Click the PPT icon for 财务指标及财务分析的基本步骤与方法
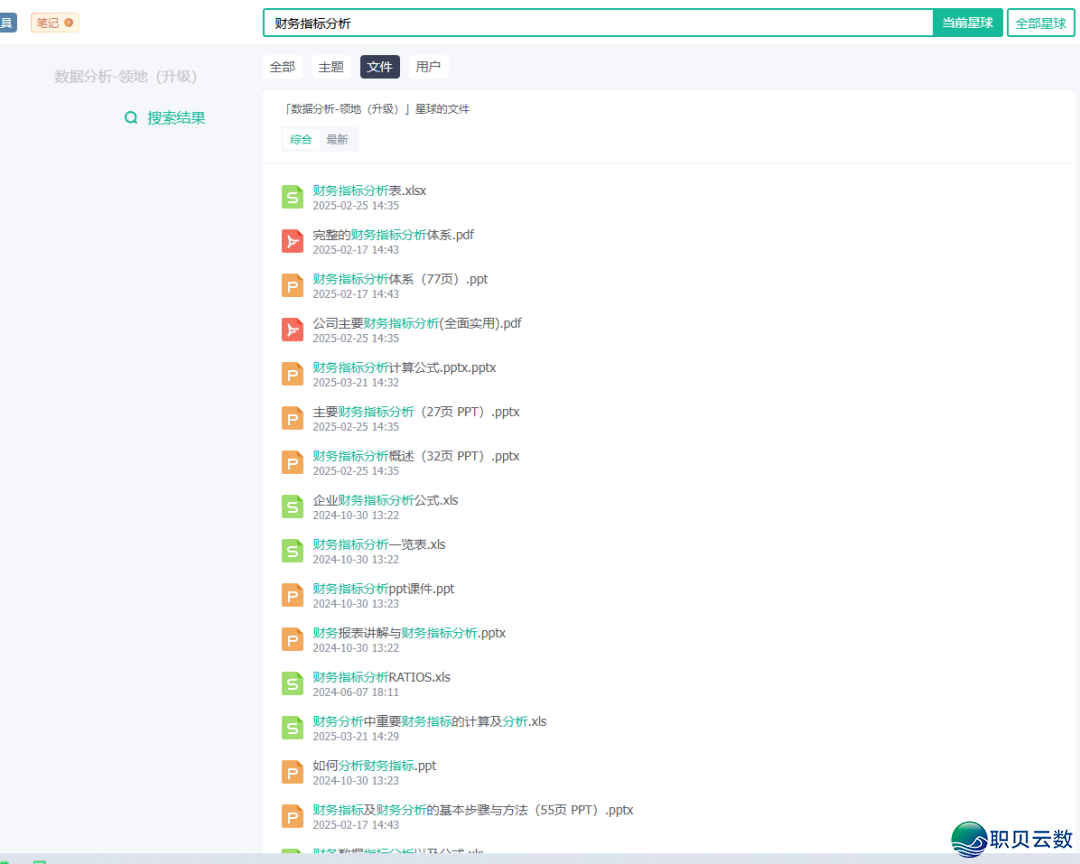This screenshot has width=1080, height=864. tap(293, 816)
